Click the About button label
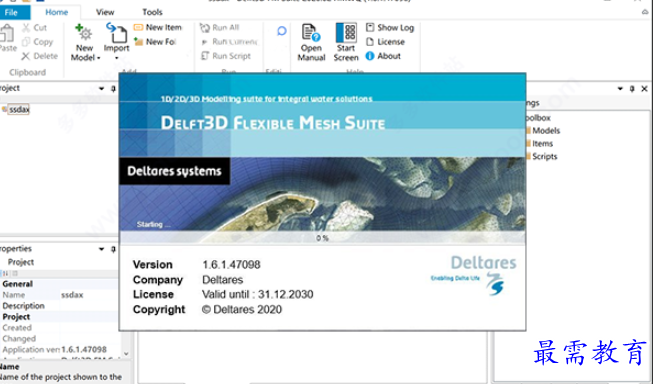This screenshot has height=384, width=655. click(x=389, y=56)
